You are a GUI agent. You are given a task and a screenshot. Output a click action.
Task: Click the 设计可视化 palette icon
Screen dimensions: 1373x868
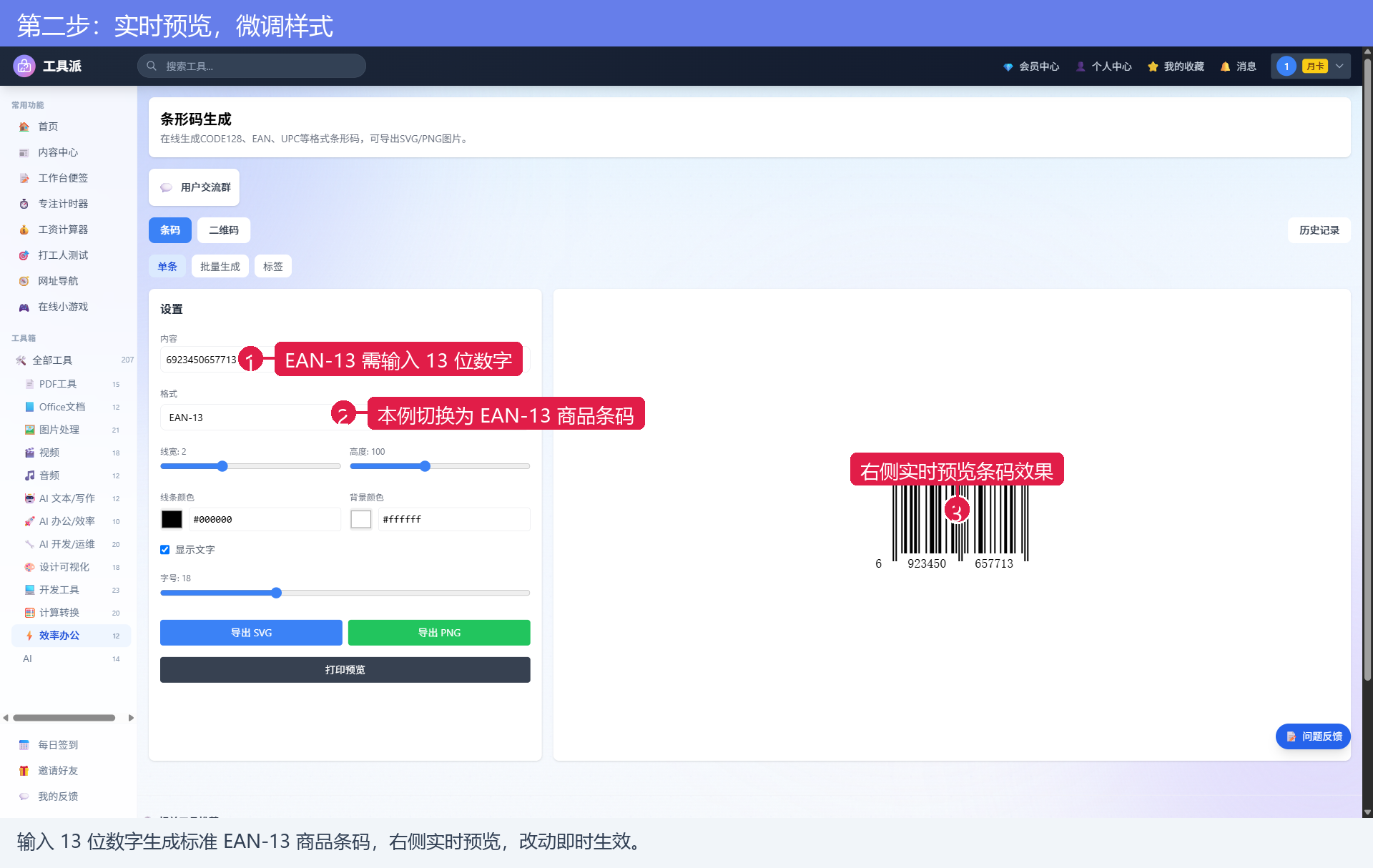29,567
